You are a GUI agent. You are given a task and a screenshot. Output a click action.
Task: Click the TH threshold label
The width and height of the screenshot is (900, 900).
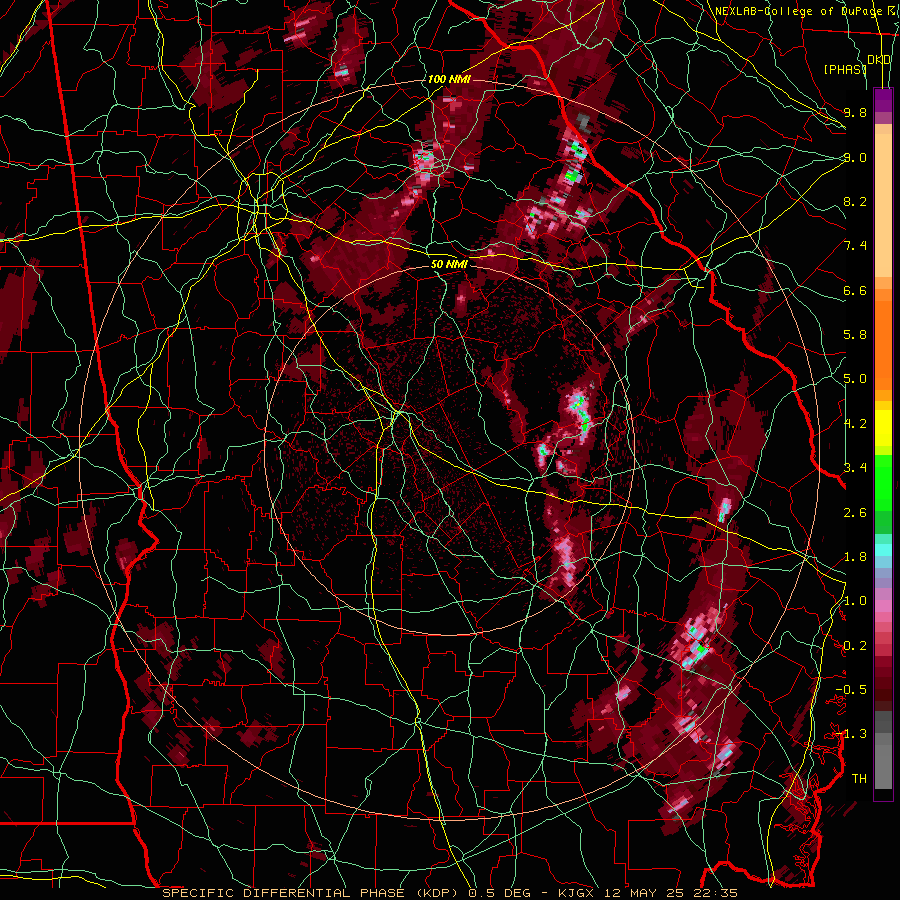(859, 779)
